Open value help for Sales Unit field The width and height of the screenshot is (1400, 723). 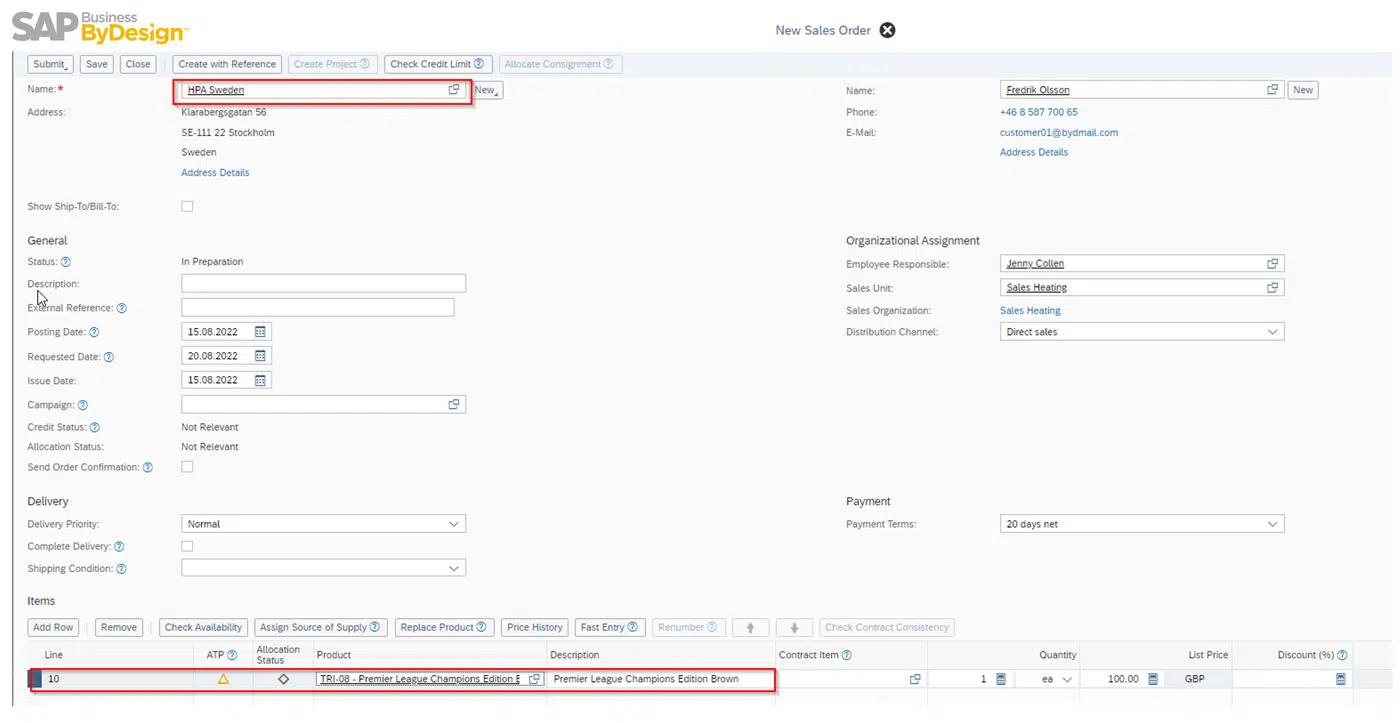tap(1272, 288)
